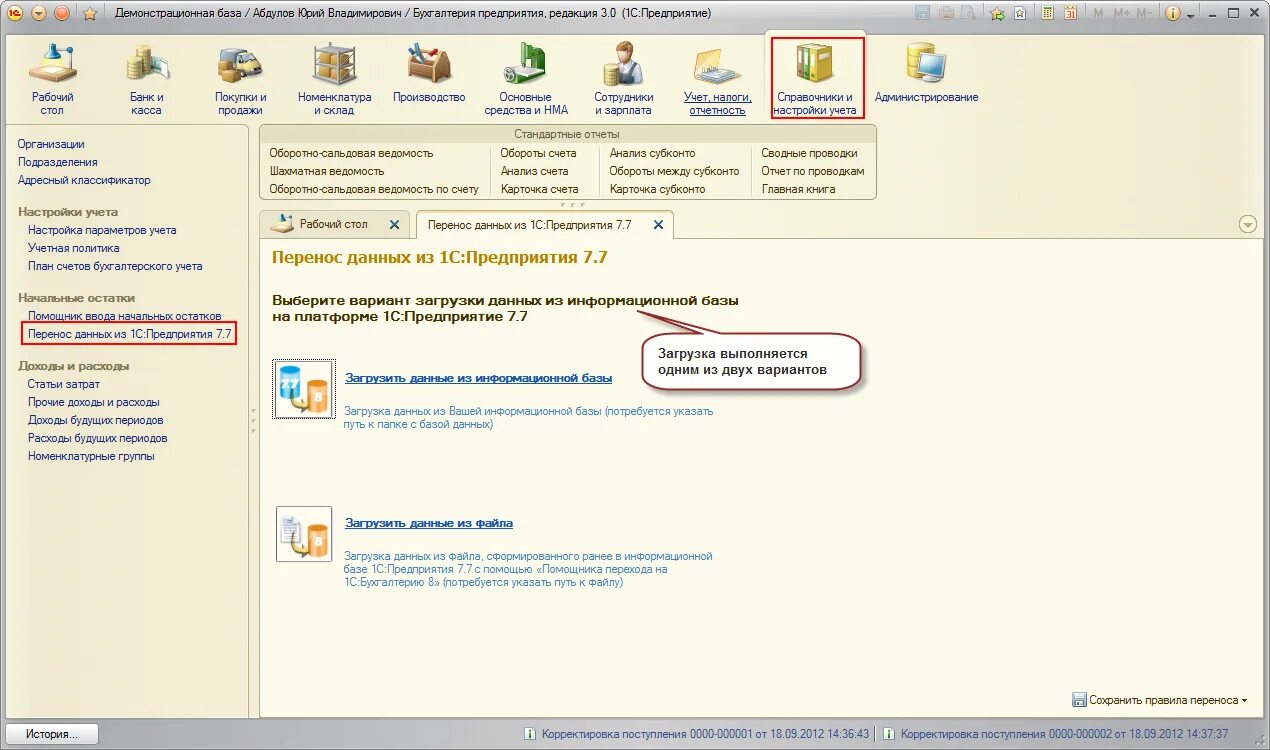The width and height of the screenshot is (1270, 750).
Task: Open the calendar icon in the title bar
Action: 1071,12
